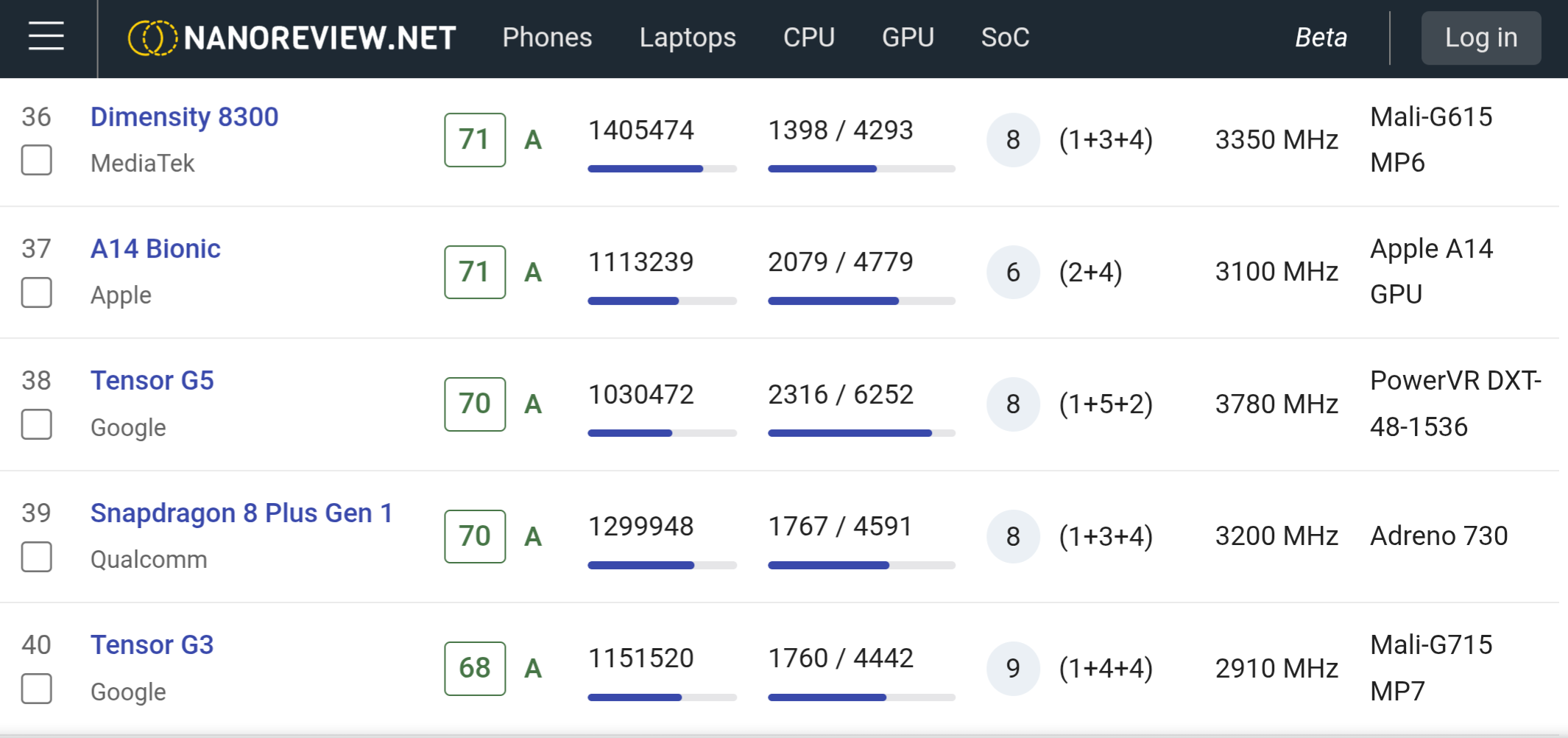Screen dimensions: 1568x738
Task: Click the 2910 MHz clock speed
Action: [x=1276, y=668]
